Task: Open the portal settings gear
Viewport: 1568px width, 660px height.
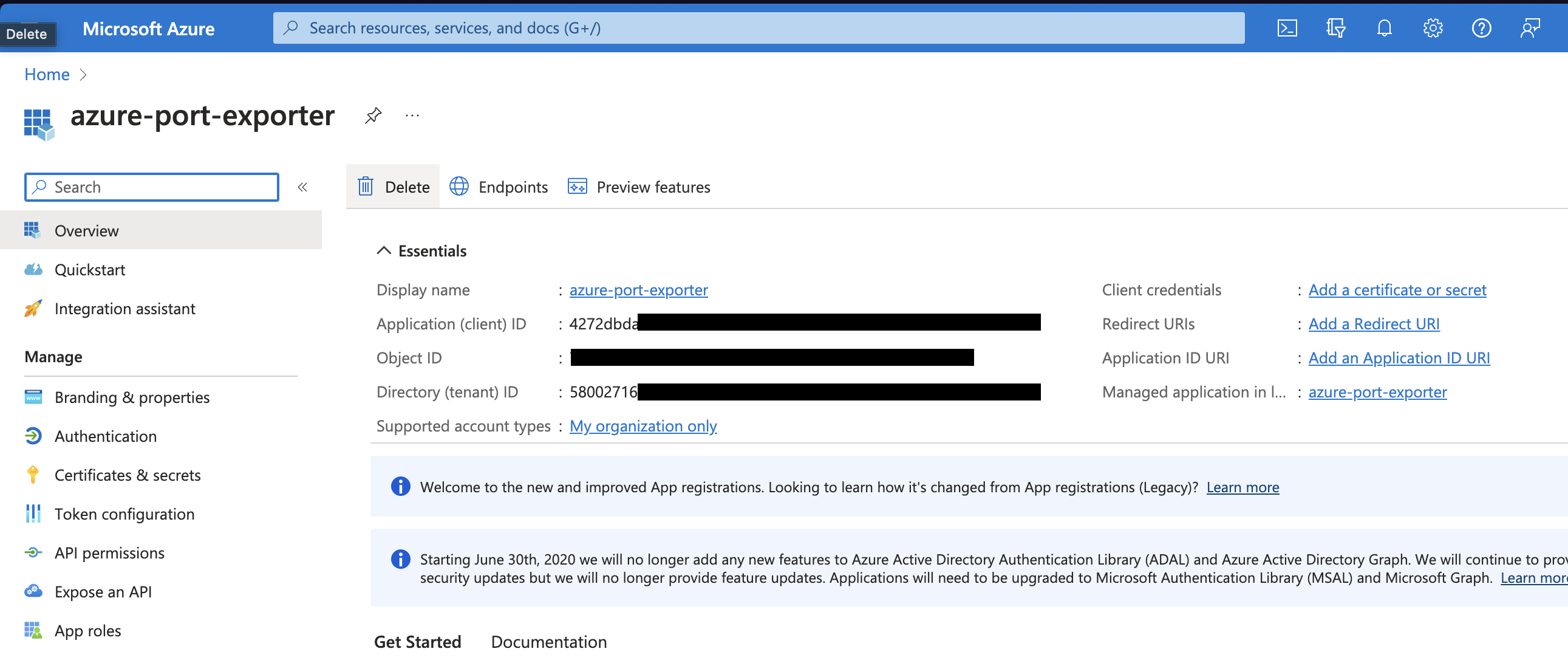Action: (1433, 28)
